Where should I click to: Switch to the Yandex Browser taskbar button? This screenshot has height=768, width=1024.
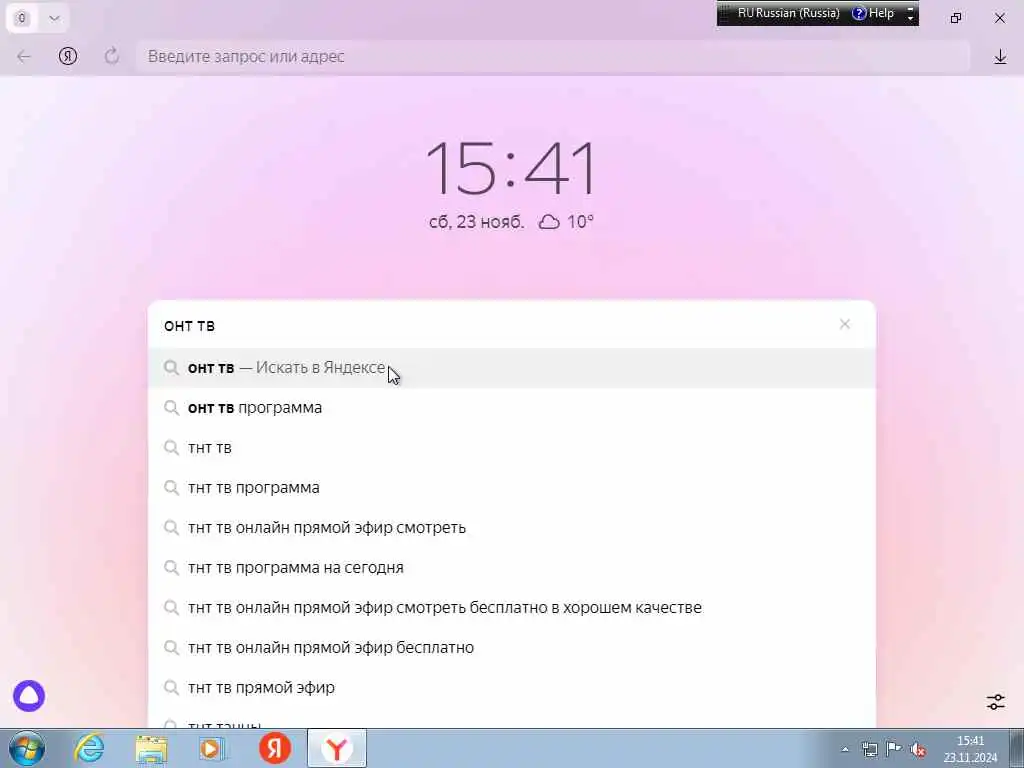tap(337, 748)
